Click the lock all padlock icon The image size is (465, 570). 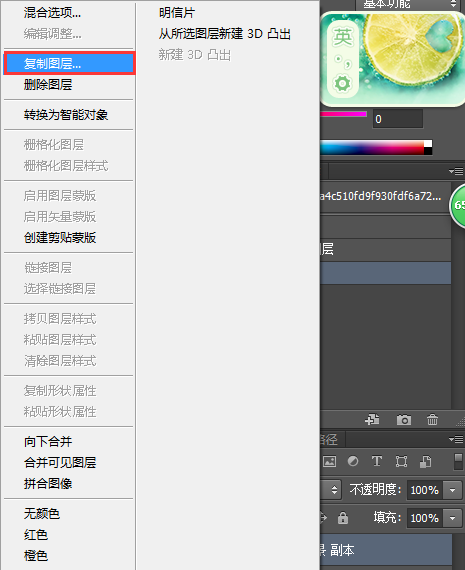pos(343,518)
